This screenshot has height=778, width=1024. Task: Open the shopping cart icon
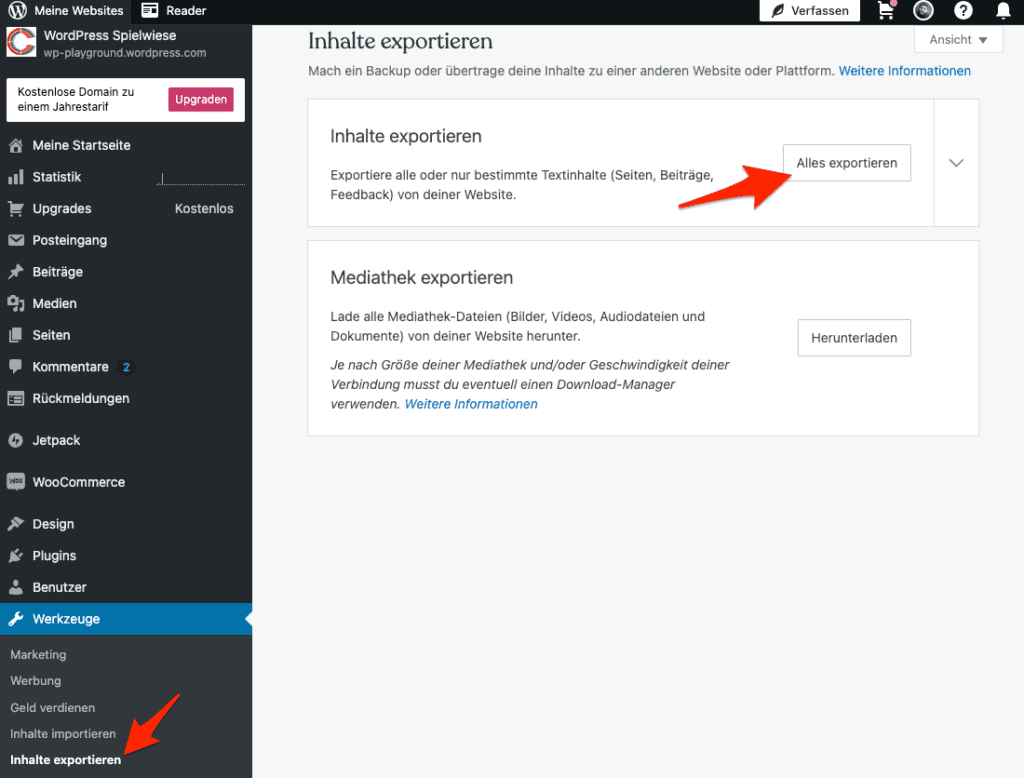(886, 10)
